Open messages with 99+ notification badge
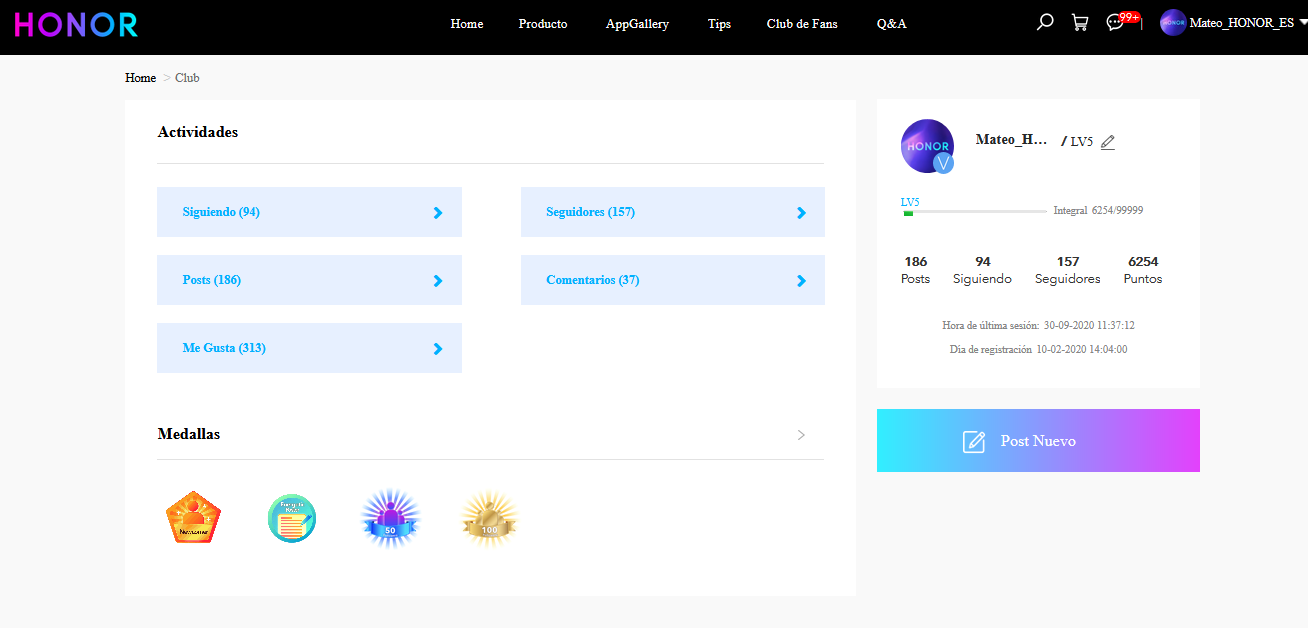Screen dimensions: 1308x628 point(1116,22)
